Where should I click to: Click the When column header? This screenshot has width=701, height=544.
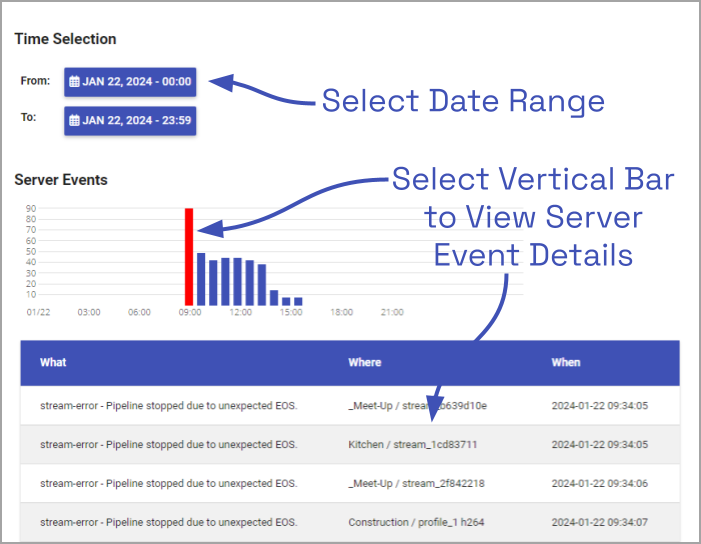(566, 363)
